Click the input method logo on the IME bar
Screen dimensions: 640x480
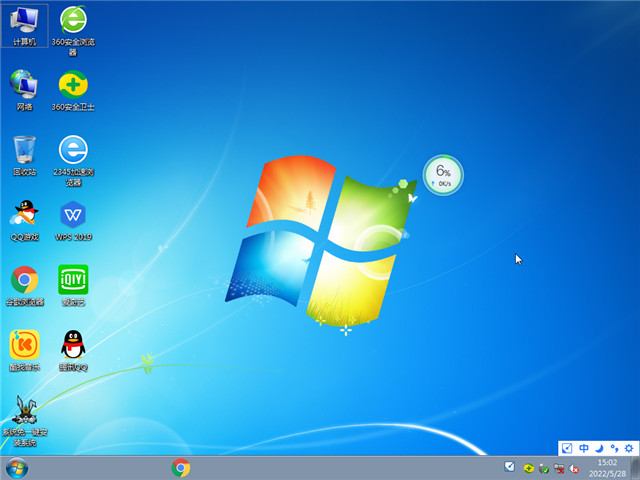(x=567, y=448)
